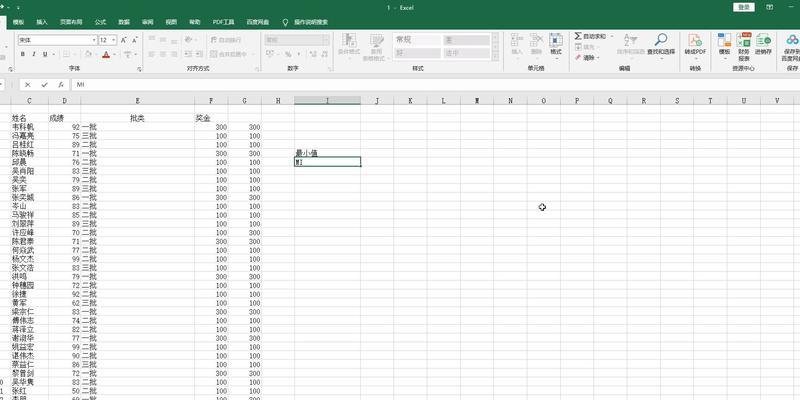Open the 百度网盘 tab

[258, 22]
